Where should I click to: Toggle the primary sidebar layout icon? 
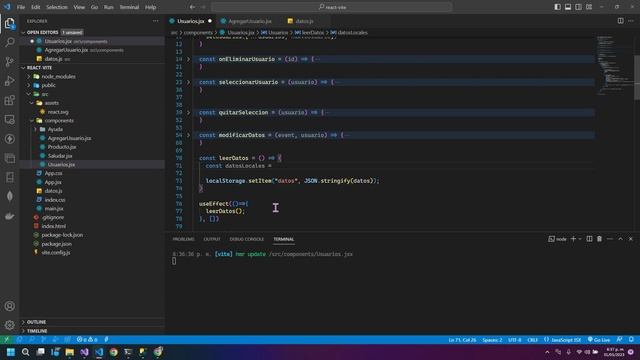tap(558, 7)
